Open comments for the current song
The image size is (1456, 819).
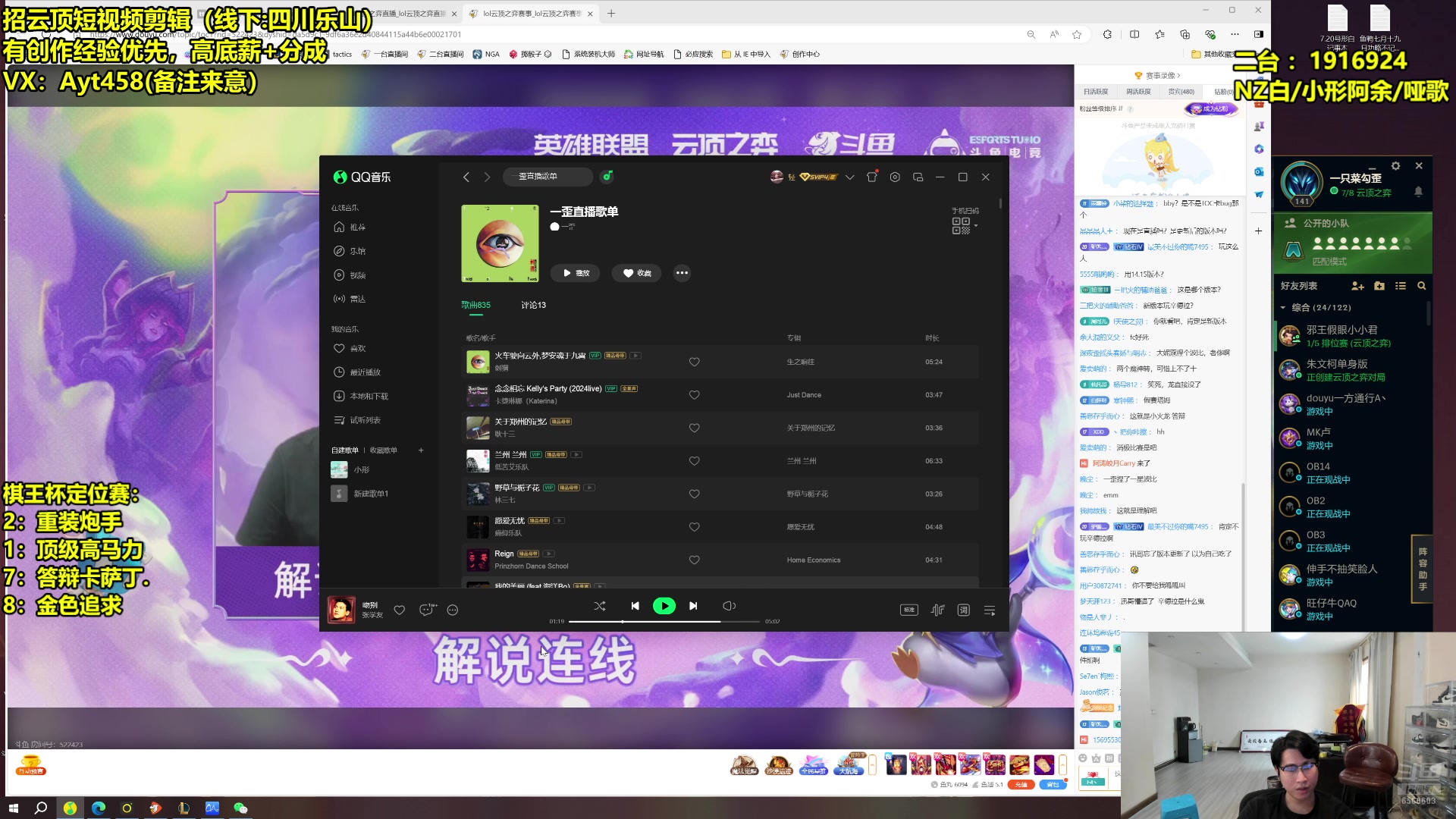[427, 610]
